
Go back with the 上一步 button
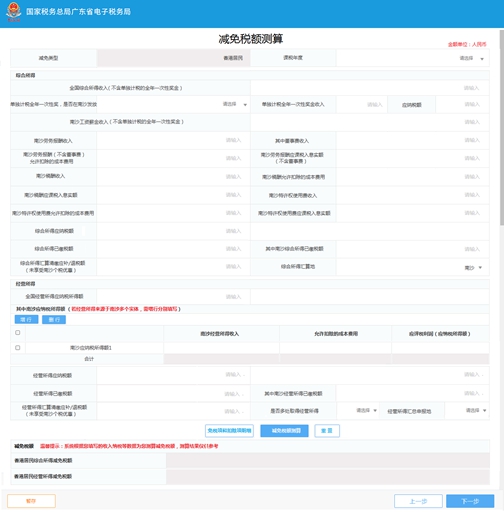tap(418, 501)
